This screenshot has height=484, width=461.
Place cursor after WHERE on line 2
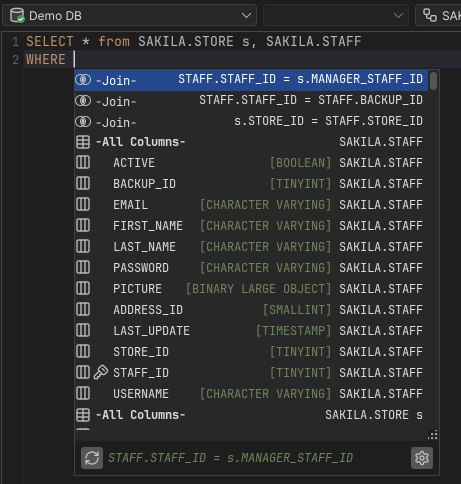coord(74,59)
